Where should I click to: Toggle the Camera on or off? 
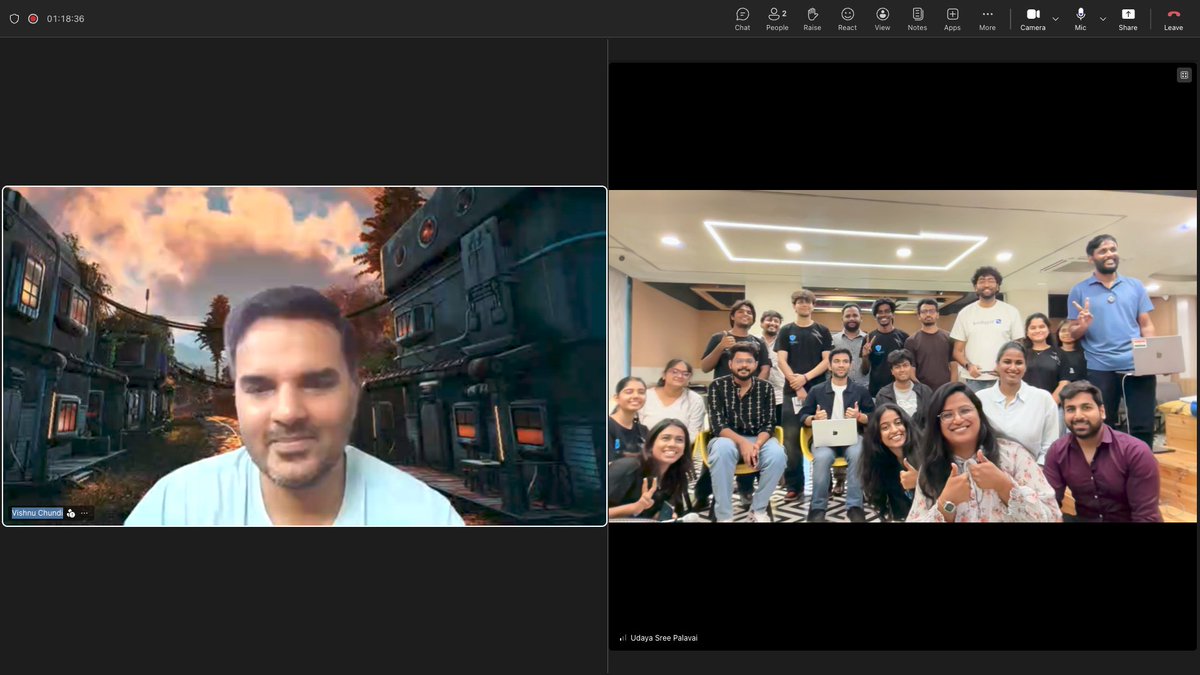(1033, 18)
